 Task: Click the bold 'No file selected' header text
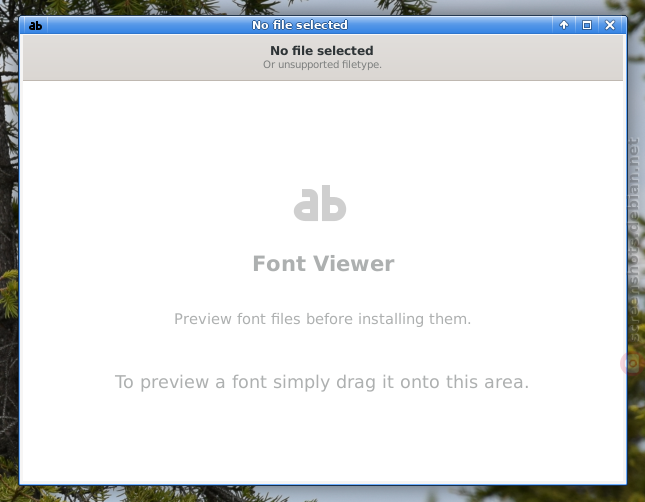322,51
